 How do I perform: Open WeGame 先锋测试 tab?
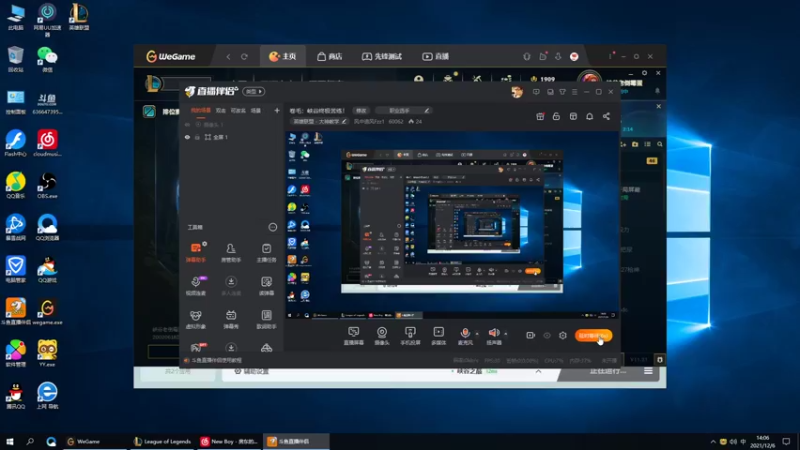[382, 56]
